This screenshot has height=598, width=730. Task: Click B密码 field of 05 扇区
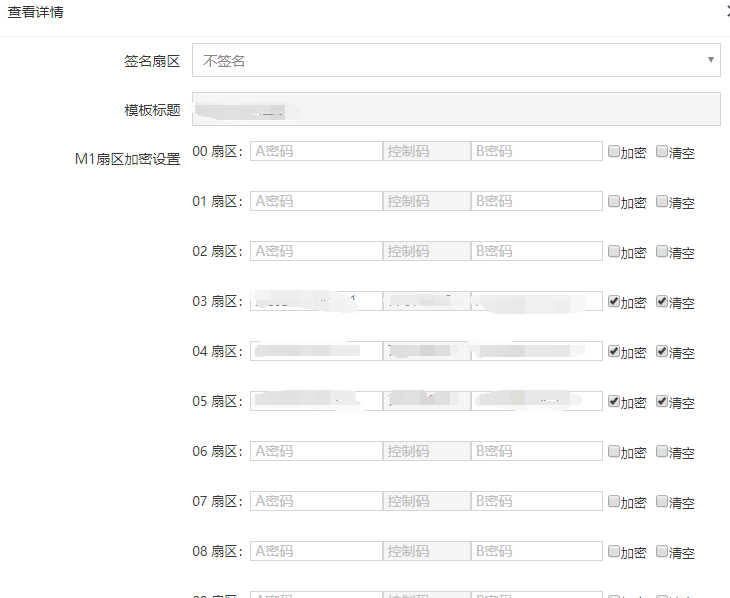point(537,401)
